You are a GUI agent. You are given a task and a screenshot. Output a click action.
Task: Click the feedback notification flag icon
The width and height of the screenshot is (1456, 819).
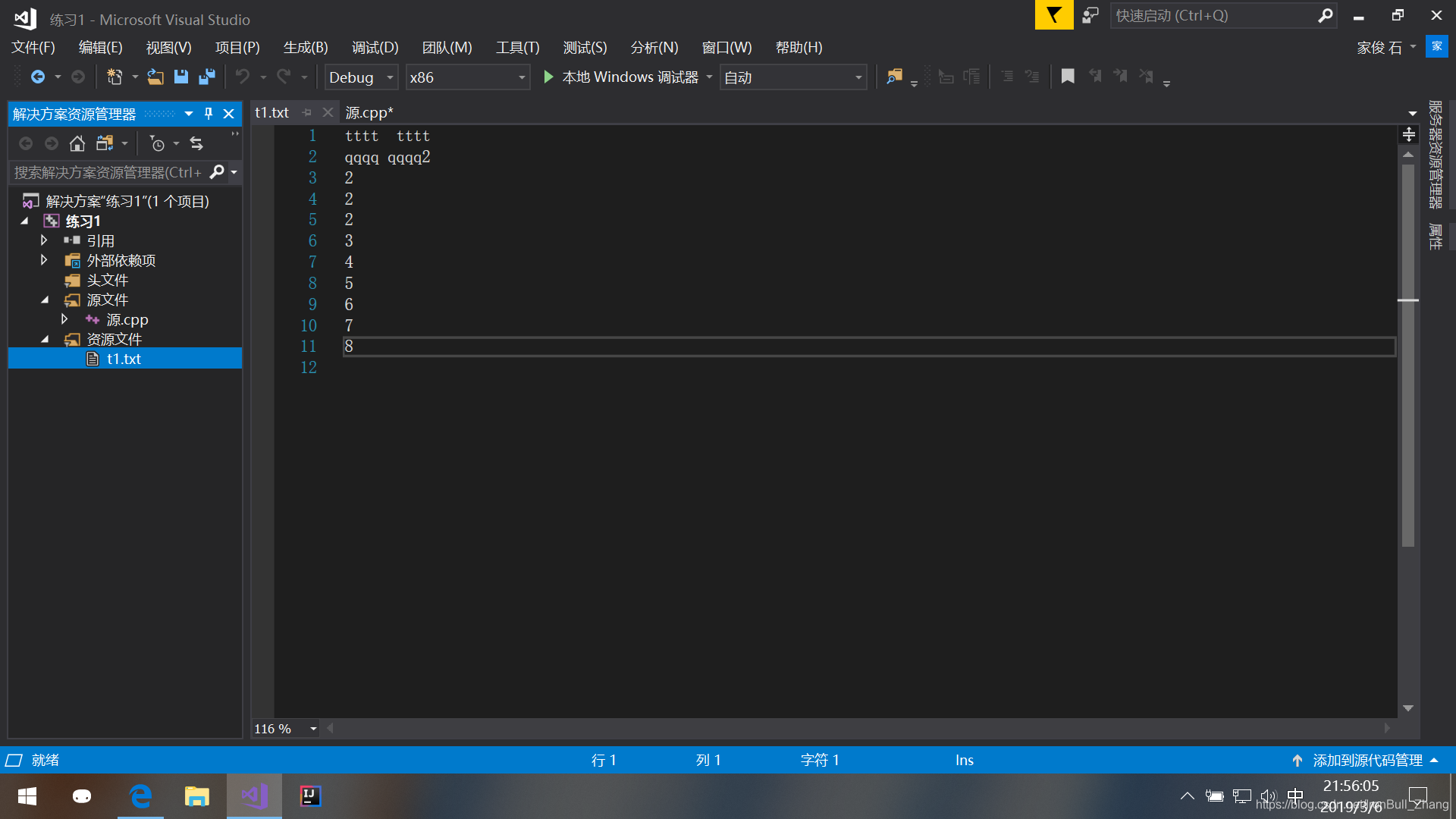[1053, 15]
